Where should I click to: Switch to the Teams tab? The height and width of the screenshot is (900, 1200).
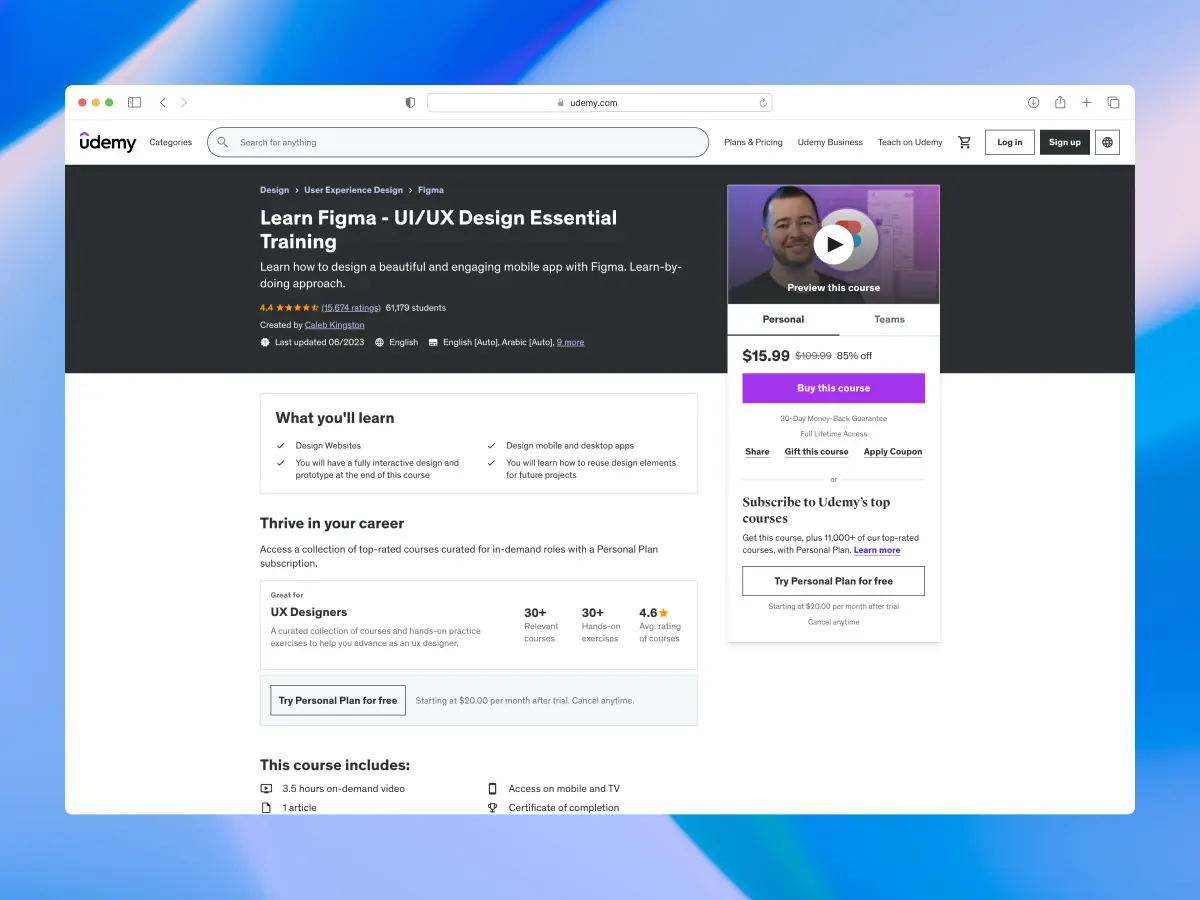tap(888, 319)
